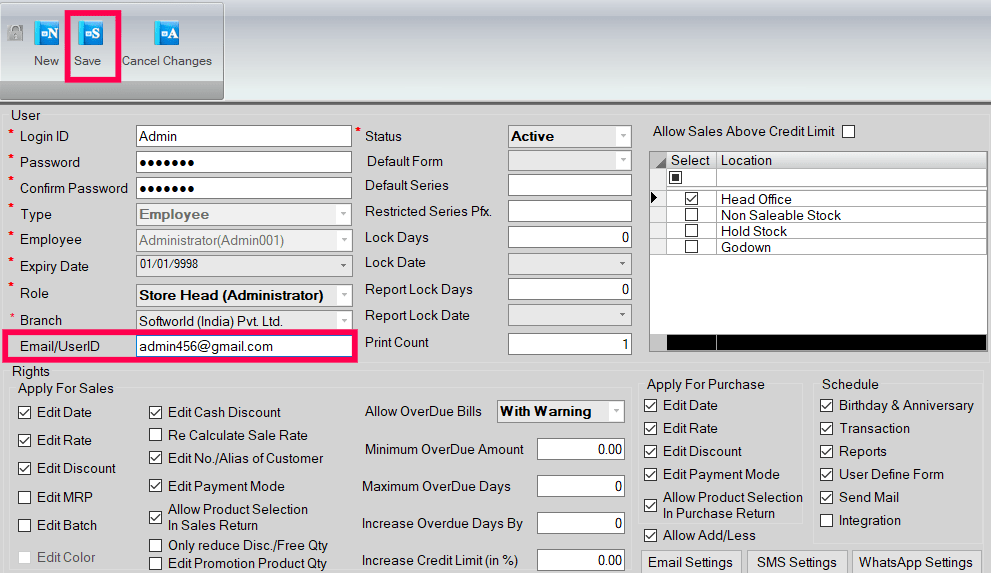The height and width of the screenshot is (573, 991).
Task: Click the Email/UserID field
Action: click(243, 346)
